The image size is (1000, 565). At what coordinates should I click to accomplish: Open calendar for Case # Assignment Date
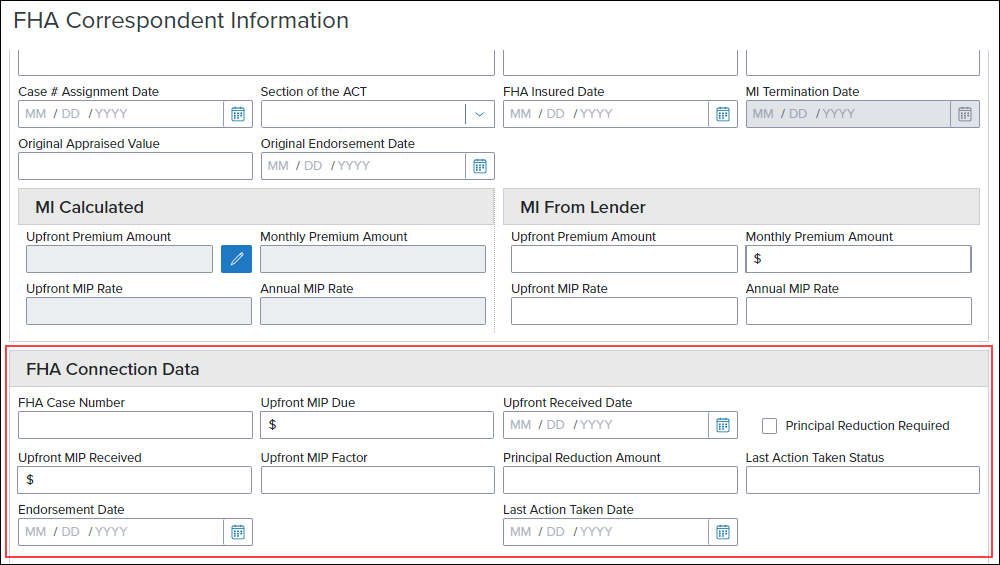(238, 114)
